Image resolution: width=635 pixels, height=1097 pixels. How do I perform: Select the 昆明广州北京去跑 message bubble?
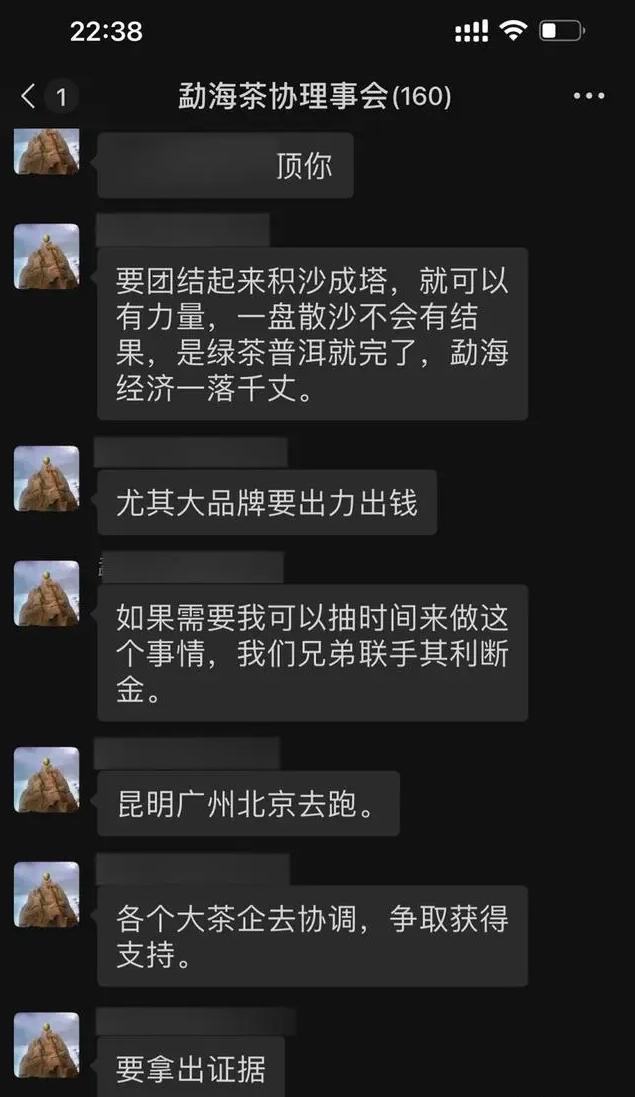pos(248,803)
